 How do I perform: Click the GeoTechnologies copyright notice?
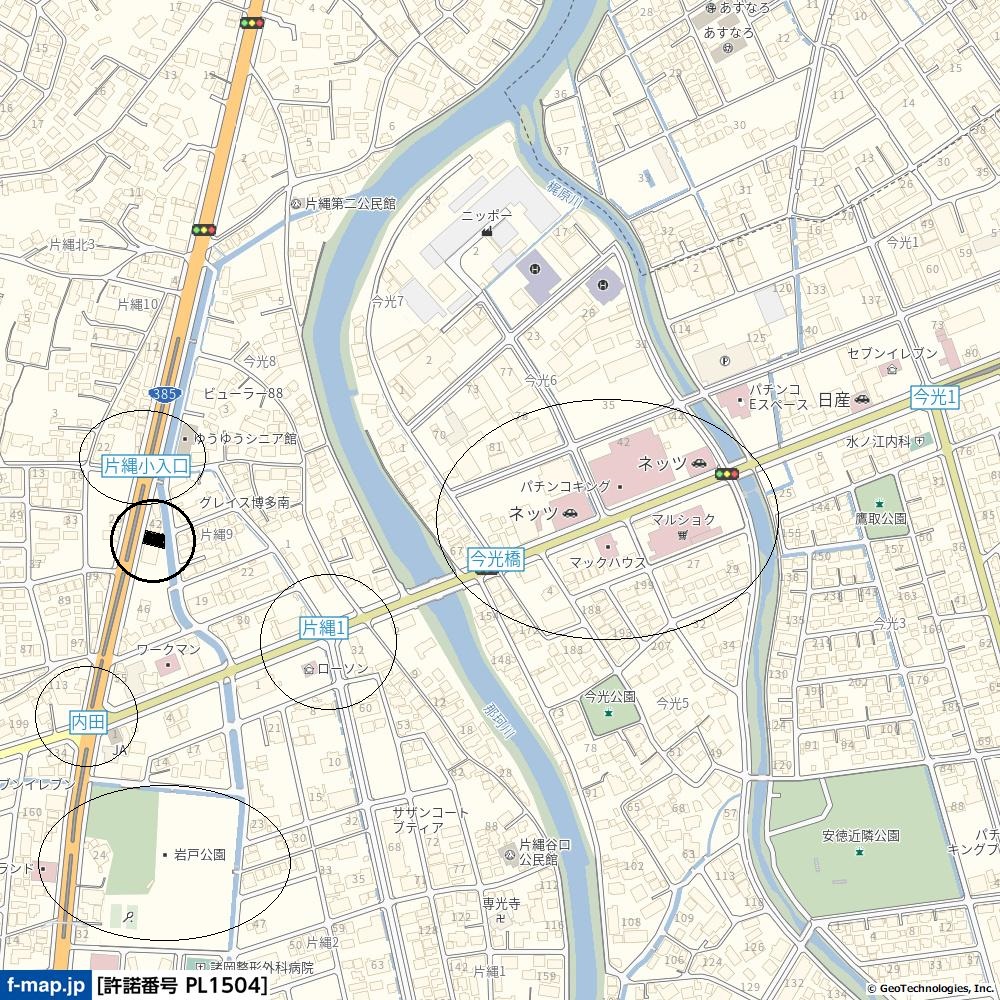click(x=932, y=989)
